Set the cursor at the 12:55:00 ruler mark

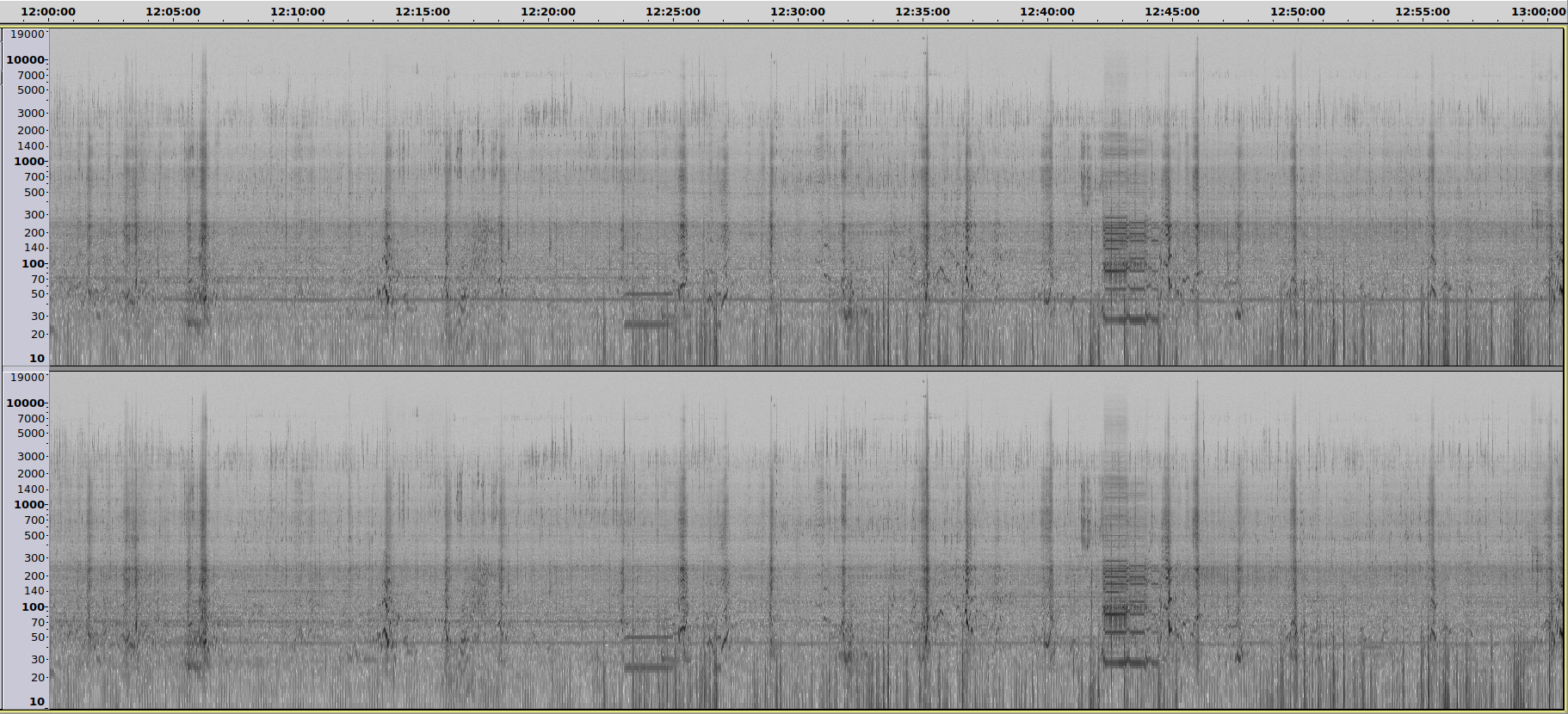[1423, 12]
